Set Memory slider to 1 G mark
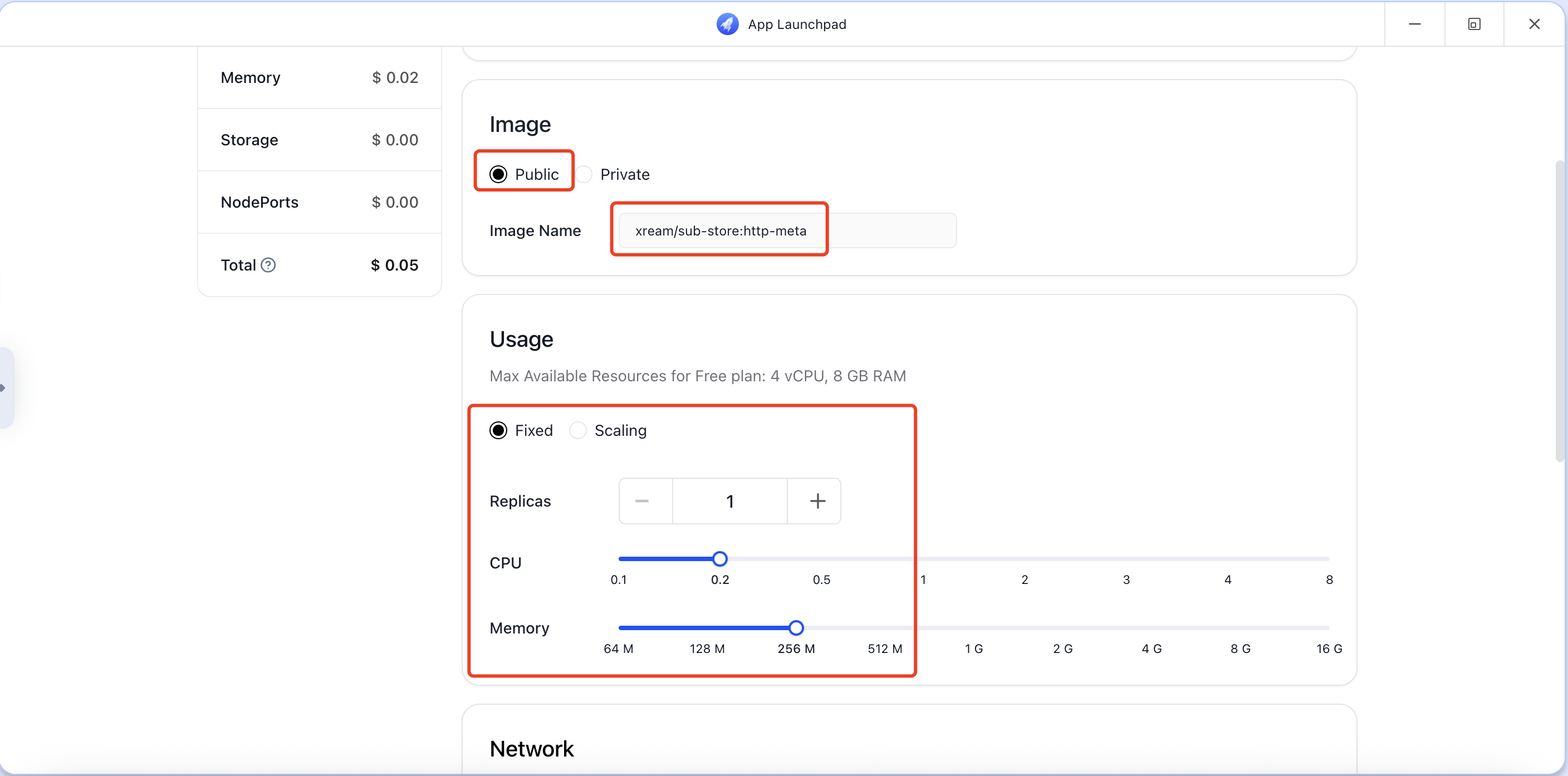The image size is (1568, 776). coord(973,627)
